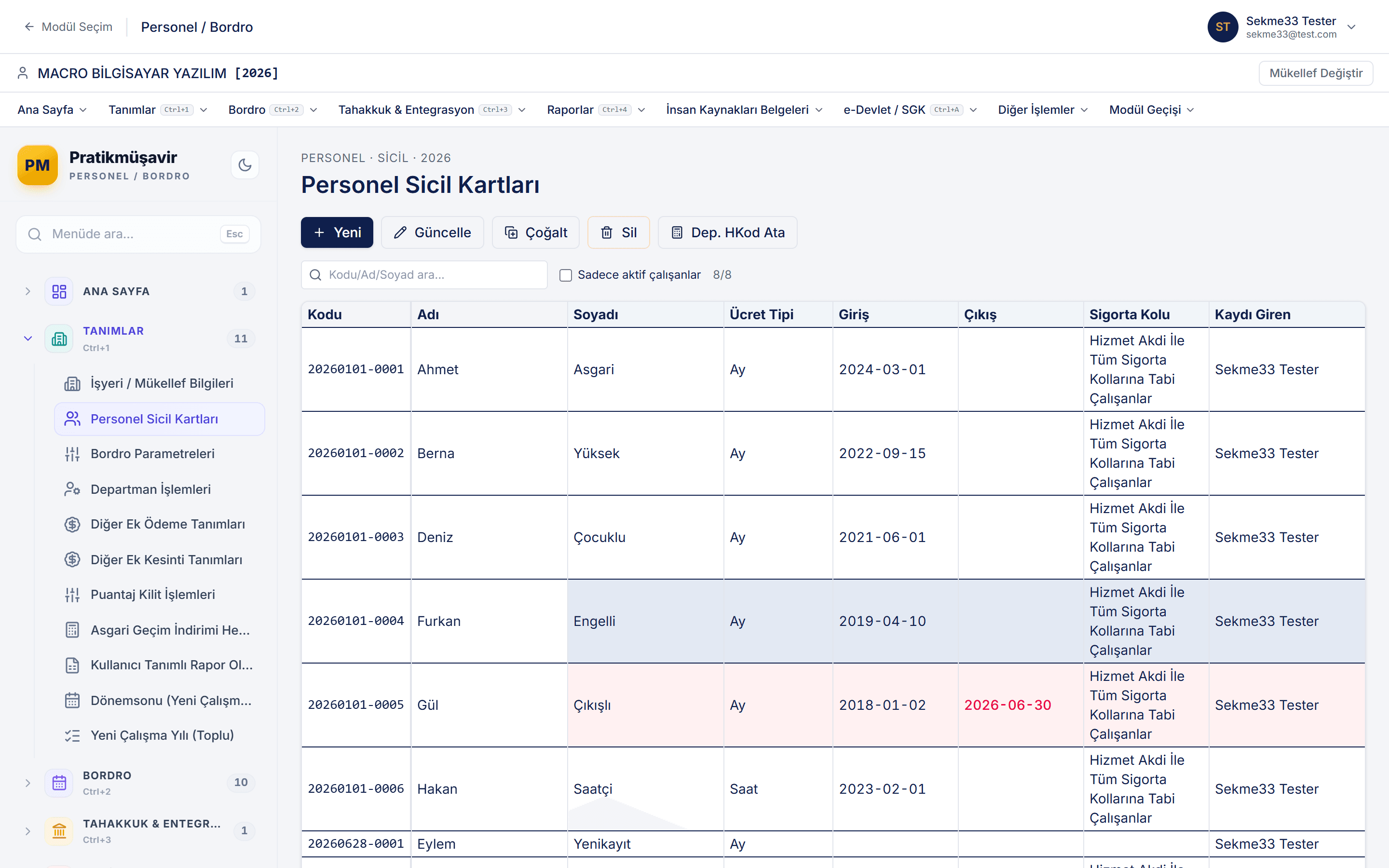Viewport: 1389px width, 868px height.
Task: Open Tahakkuk & Entegrasyon menu
Action: point(432,109)
